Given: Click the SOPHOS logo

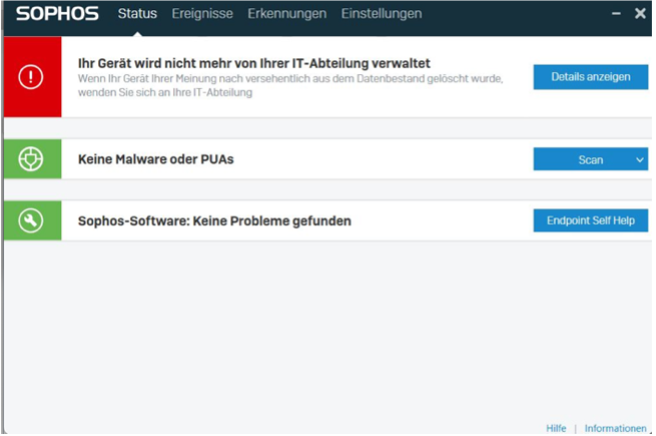Looking at the screenshot, I should tap(57, 13).
